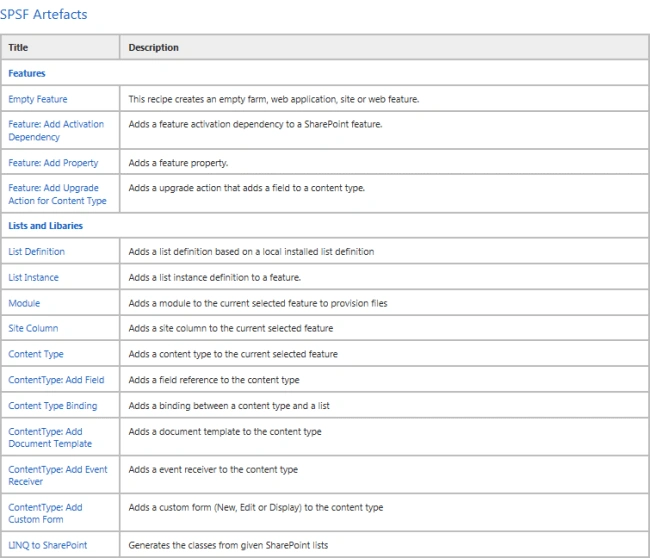Select 'Adds a upgrade action' description text
Screen dimensions: 650x558
coord(247,188)
